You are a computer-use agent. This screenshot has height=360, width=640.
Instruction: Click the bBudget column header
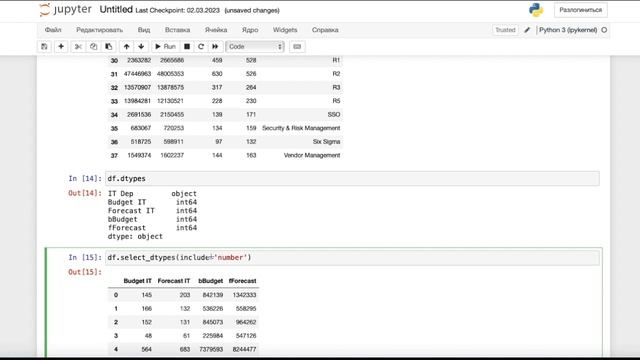(x=211, y=281)
